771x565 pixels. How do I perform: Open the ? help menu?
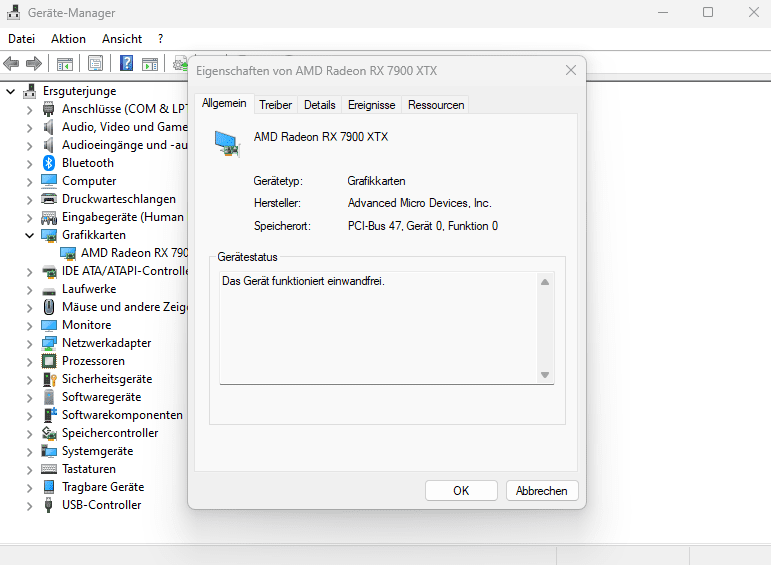click(160, 39)
